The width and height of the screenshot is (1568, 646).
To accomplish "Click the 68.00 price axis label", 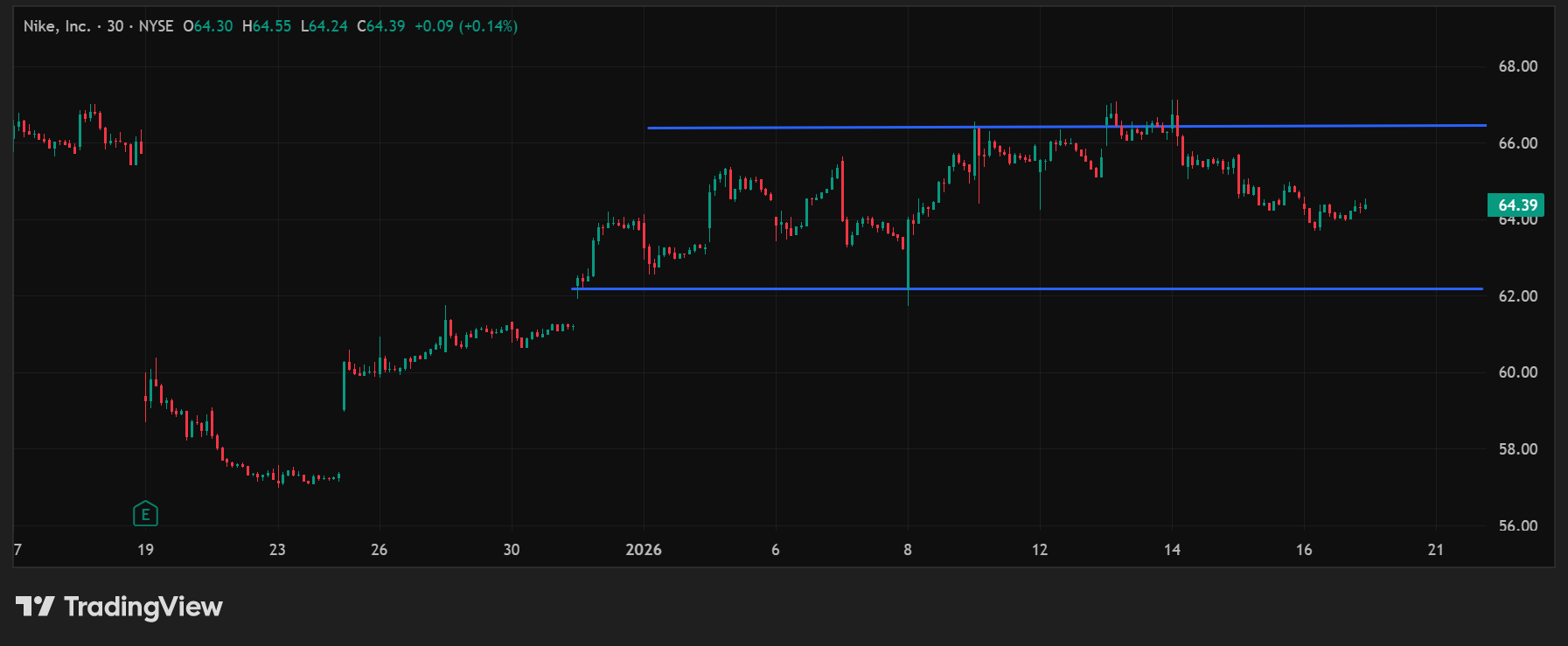I will [1517, 66].
